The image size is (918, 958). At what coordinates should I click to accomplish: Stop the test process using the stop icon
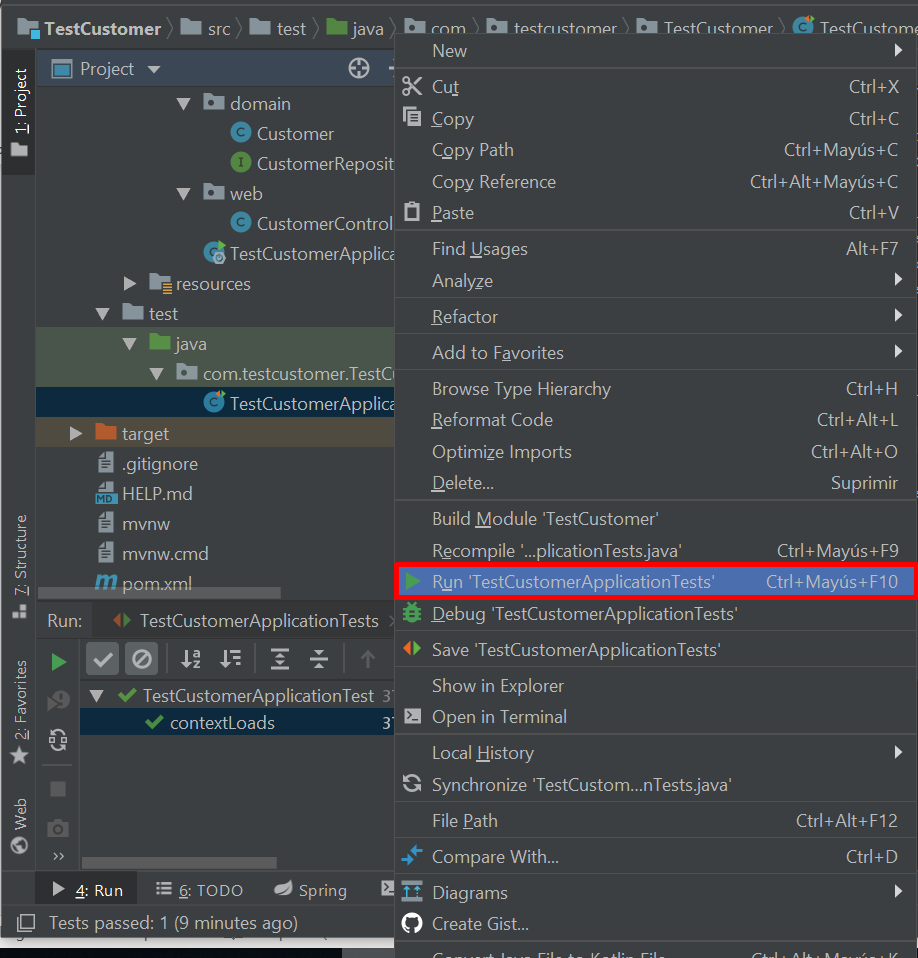click(58, 788)
